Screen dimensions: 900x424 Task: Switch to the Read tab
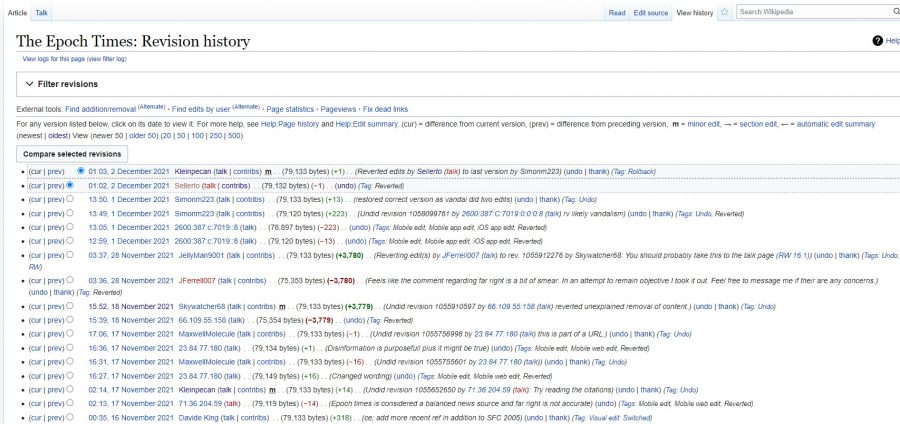(x=617, y=13)
